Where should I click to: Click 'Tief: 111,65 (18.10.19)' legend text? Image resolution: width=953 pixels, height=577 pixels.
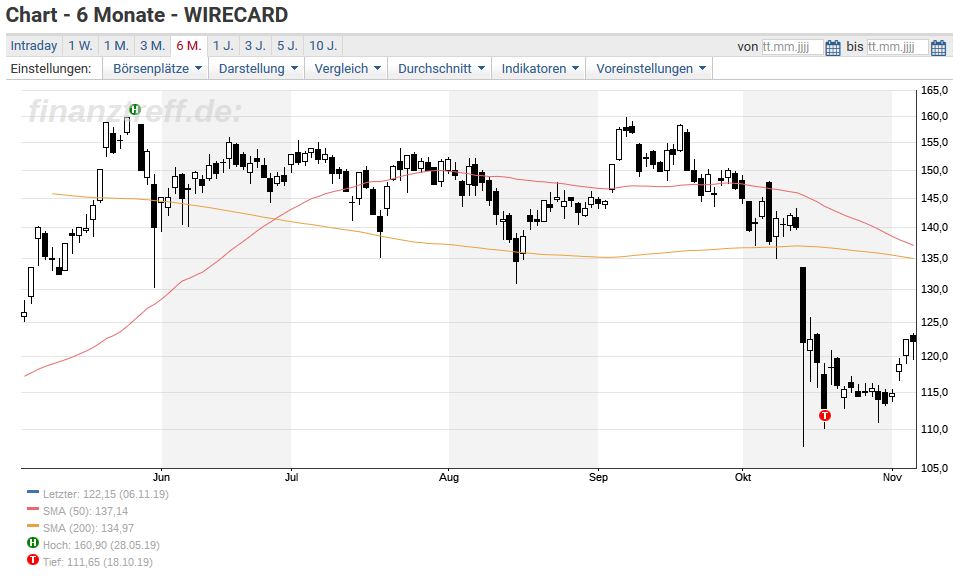tap(98, 562)
